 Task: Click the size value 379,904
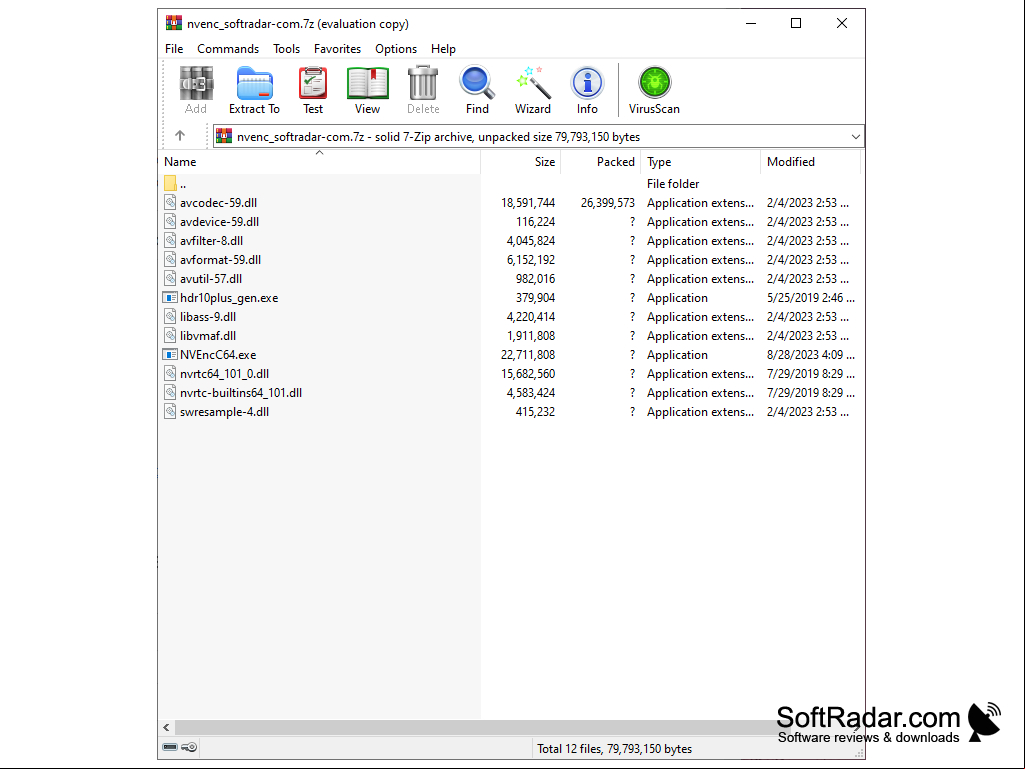click(535, 298)
